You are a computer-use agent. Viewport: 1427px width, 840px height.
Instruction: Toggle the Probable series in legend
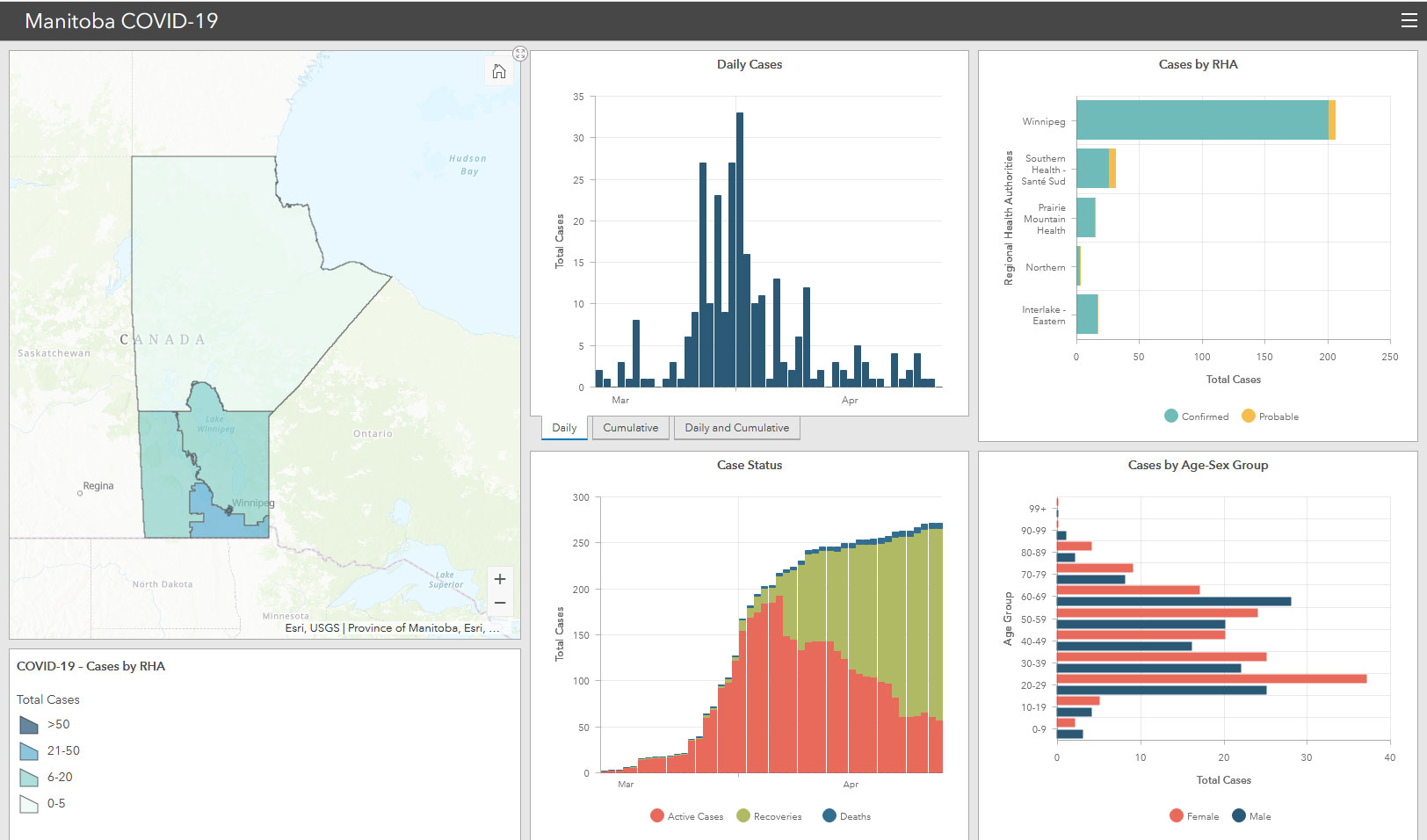tap(1249, 416)
